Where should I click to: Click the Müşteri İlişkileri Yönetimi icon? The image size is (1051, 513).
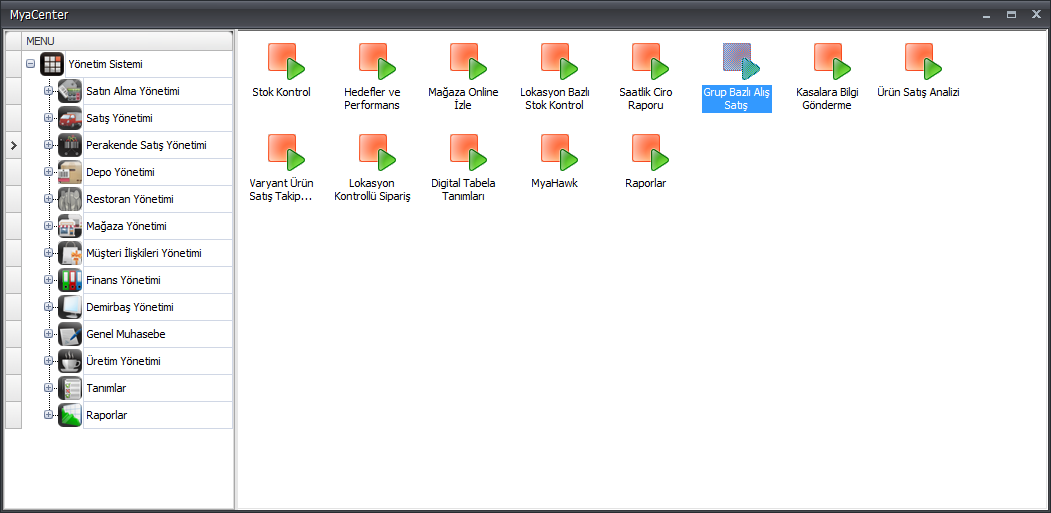(70, 253)
